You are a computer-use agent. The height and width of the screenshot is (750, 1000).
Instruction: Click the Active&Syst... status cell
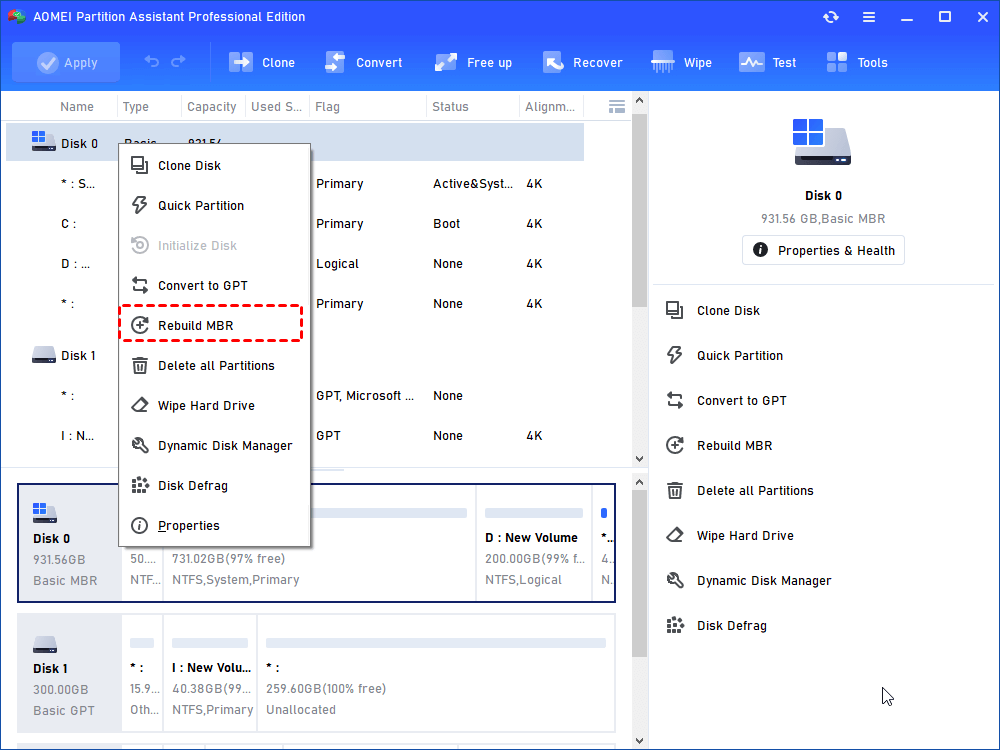(x=472, y=184)
